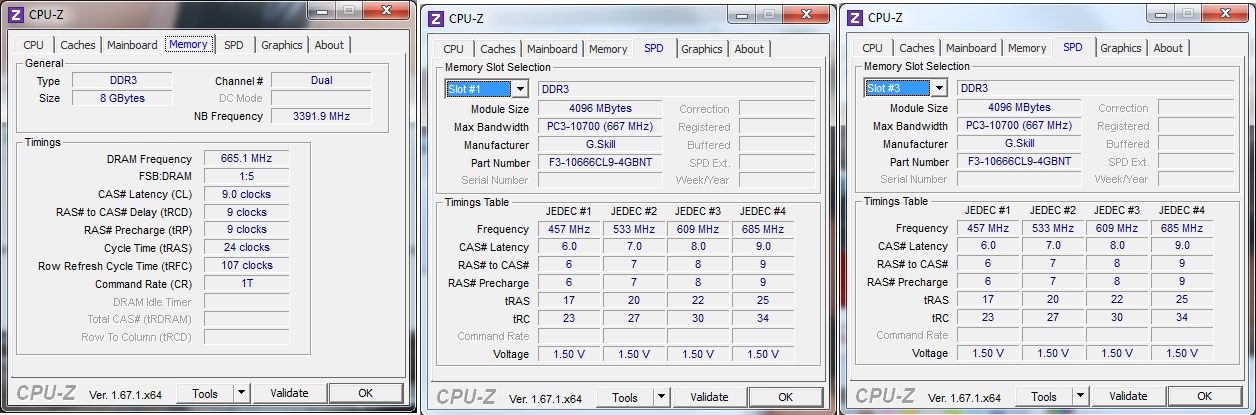Click the Tools button in the middle window
The image size is (1256, 415).
click(x=625, y=398)
